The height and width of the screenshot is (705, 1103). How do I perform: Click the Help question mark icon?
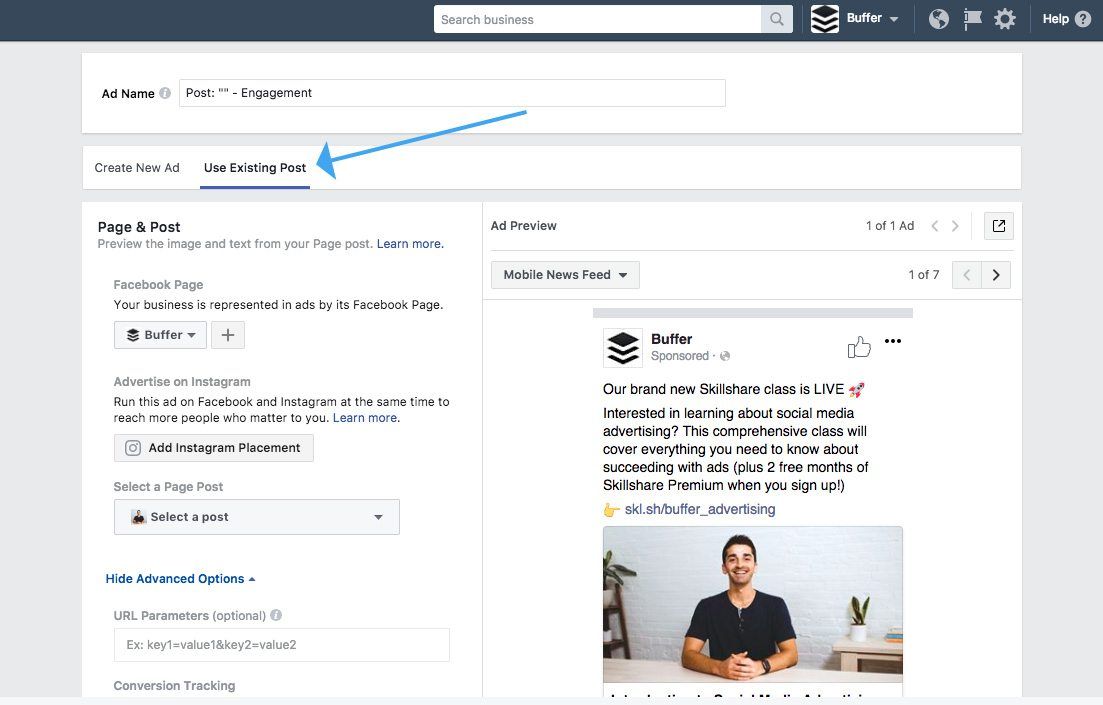pos(1083,19)
